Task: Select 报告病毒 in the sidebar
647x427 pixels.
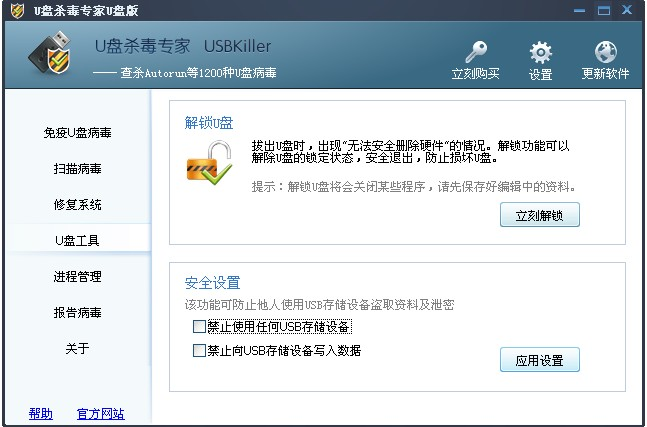Action: [78, 312]
